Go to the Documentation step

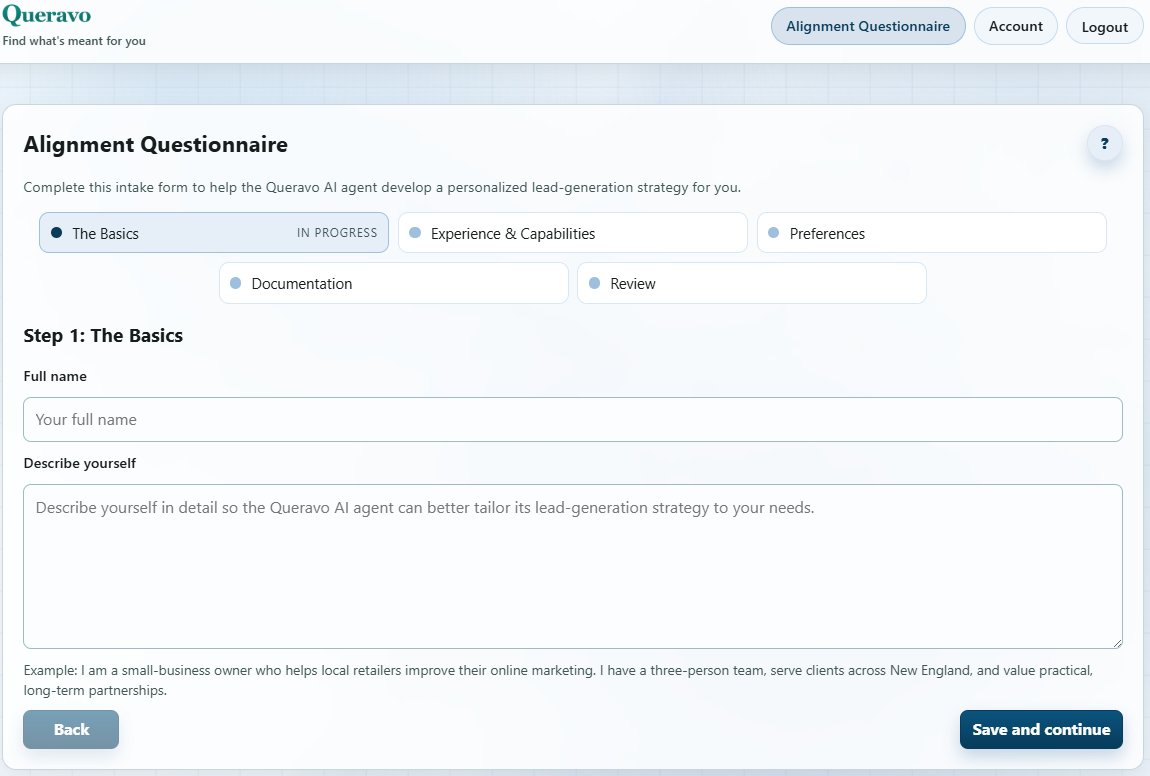pos(393,283)
